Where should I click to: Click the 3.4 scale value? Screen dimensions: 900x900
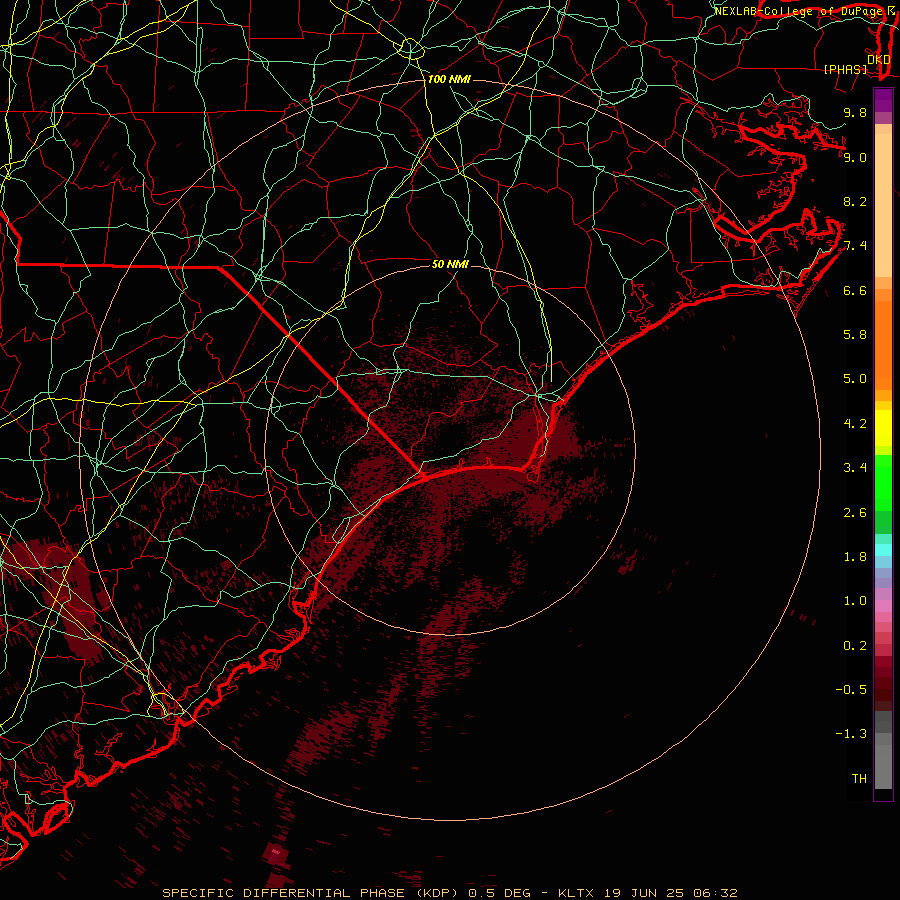[x=855, y=468]
